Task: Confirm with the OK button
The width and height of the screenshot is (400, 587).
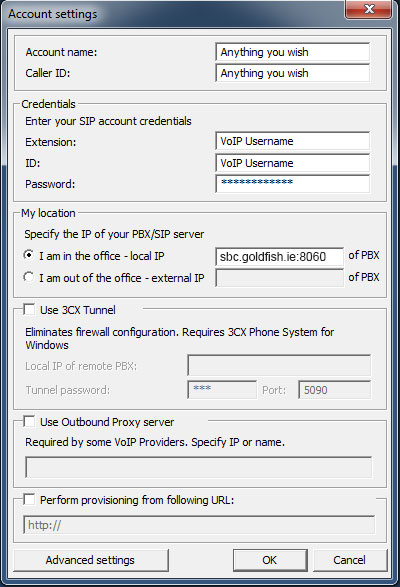Action: pos(270,560)
